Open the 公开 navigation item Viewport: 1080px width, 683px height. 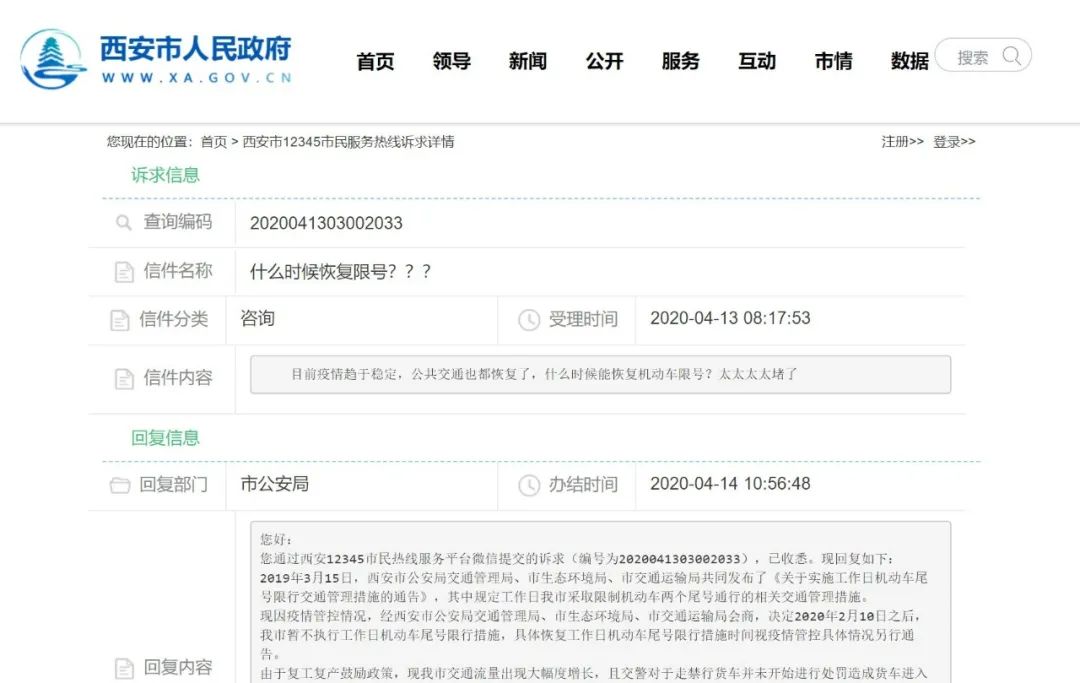[604, 61]
